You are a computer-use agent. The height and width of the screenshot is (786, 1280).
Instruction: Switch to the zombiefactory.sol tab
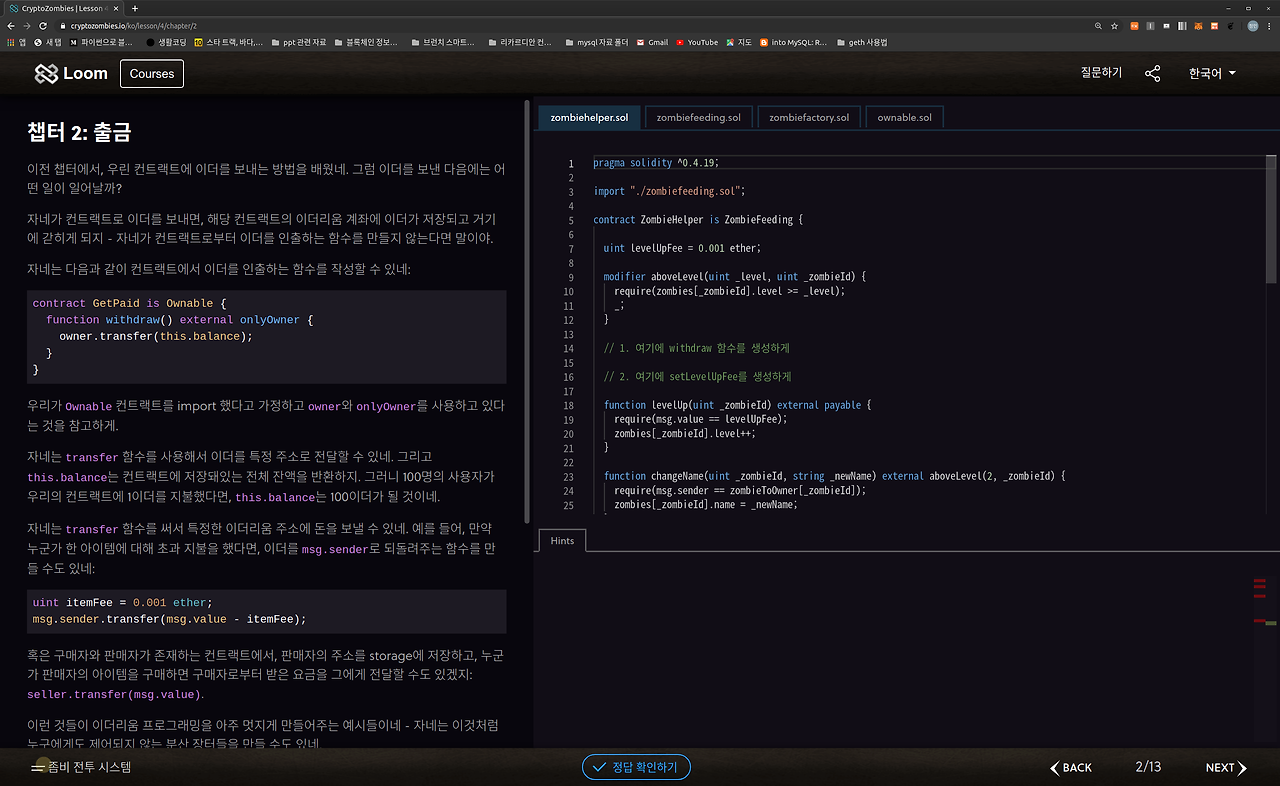point(809,117)
